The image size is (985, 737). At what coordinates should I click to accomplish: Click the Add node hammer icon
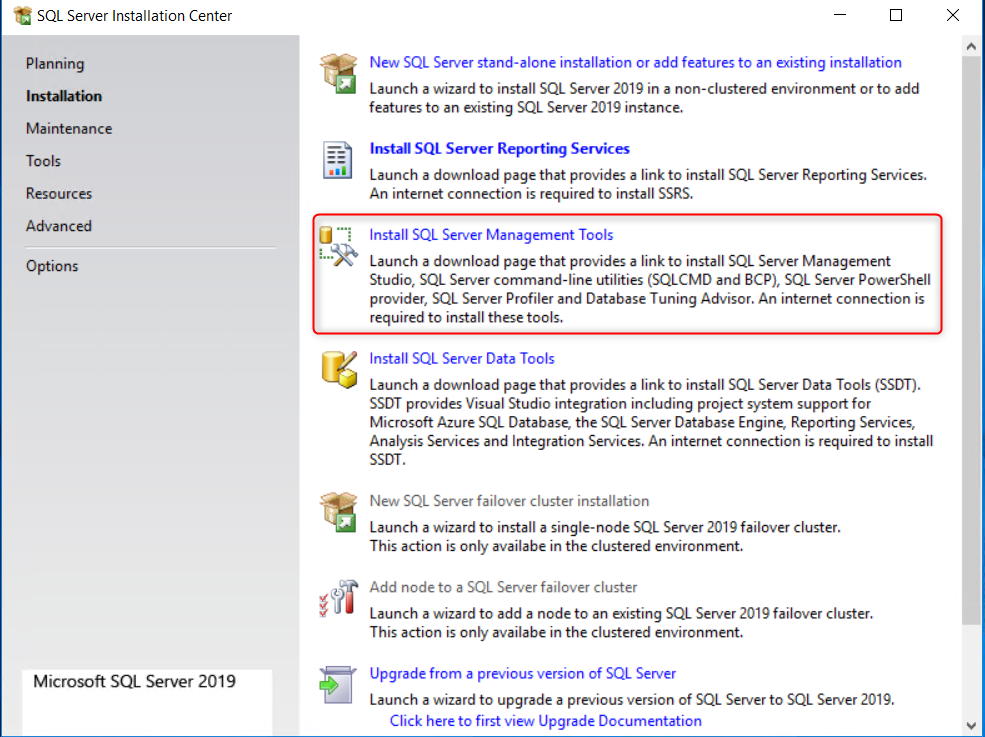click(339, 598)
